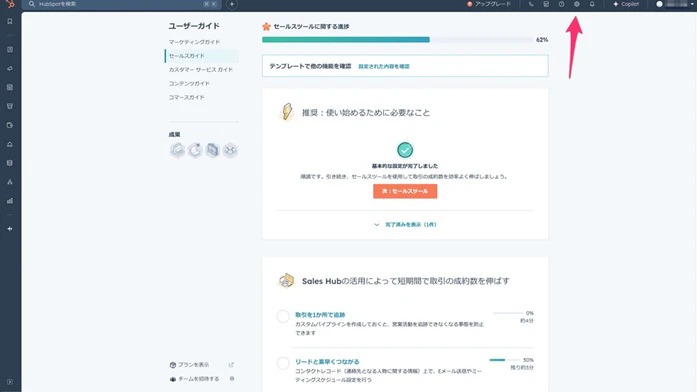
Task: Click the テンプレートで他の機能を確認 text
Action: [x=310, y=66]
